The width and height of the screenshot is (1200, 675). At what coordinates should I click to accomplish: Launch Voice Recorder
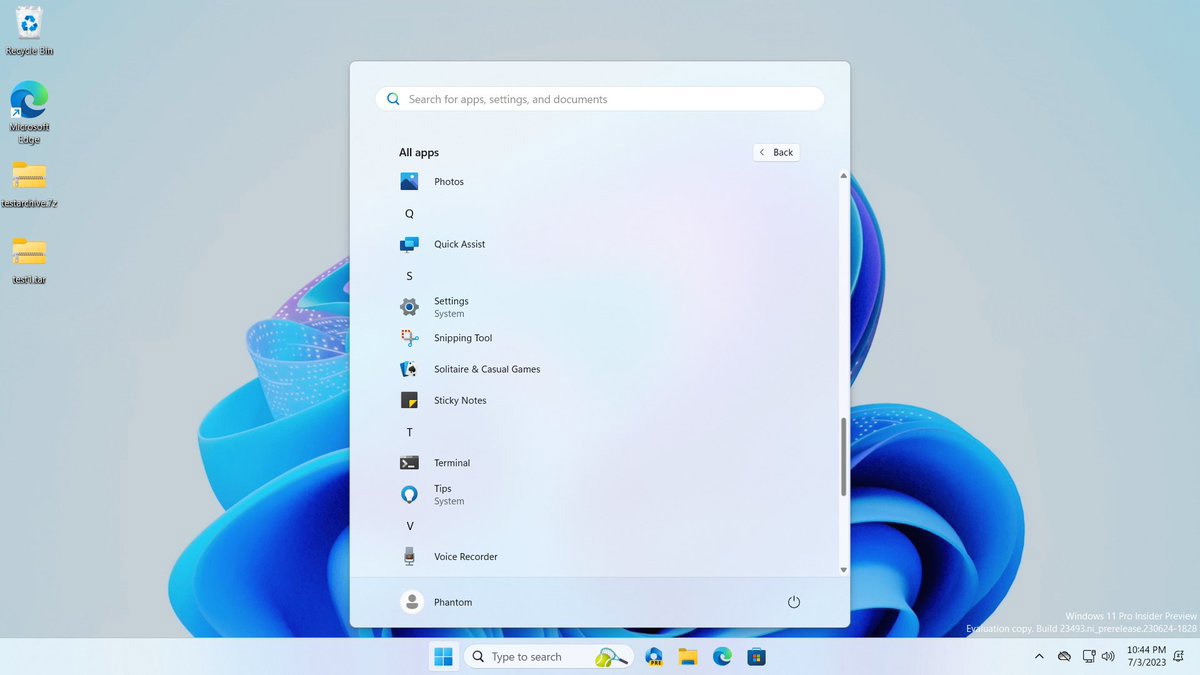coord(464,556)
